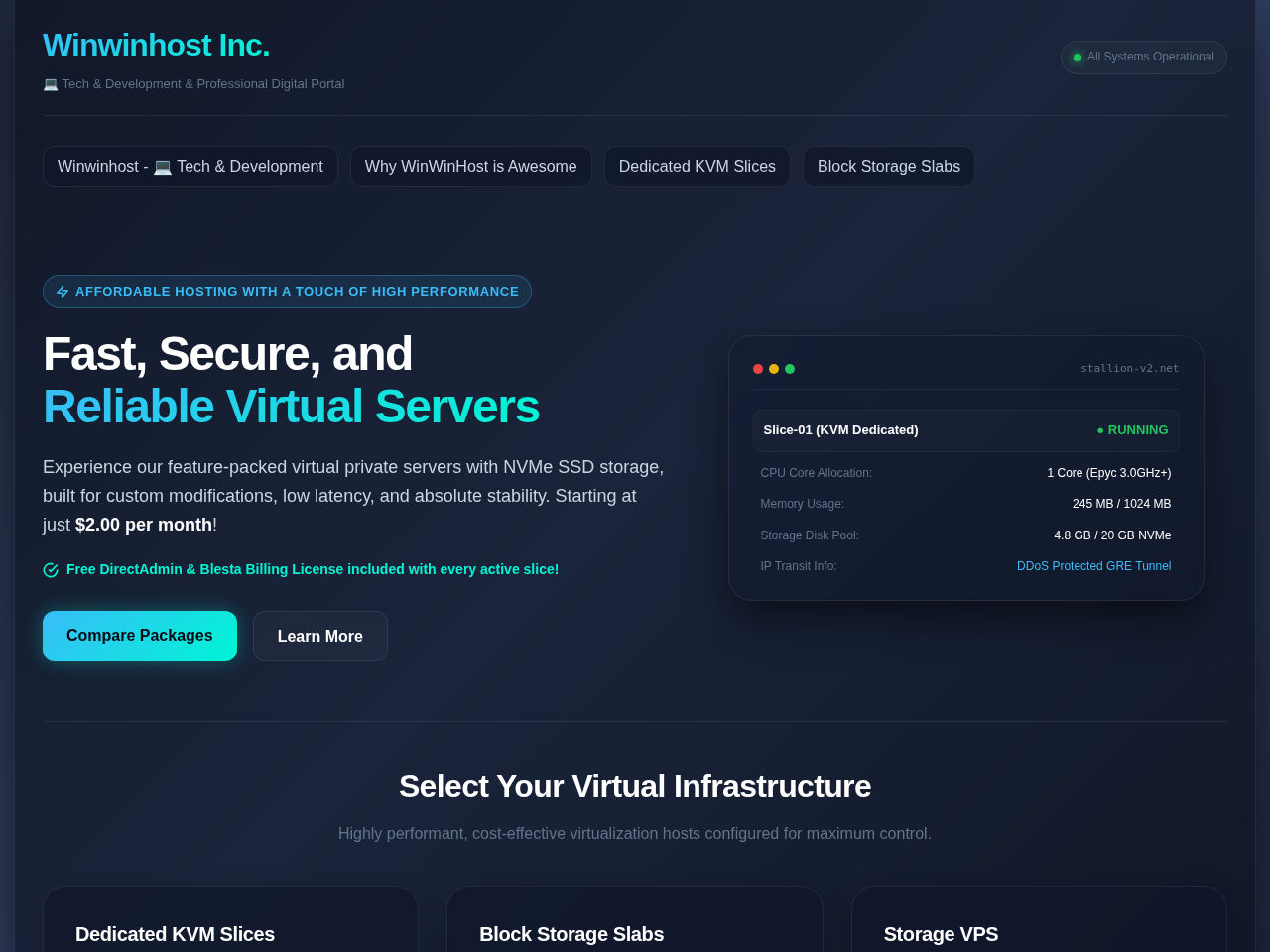
Task: Click All Systems Operational status badge
Action: [1144, 57]
